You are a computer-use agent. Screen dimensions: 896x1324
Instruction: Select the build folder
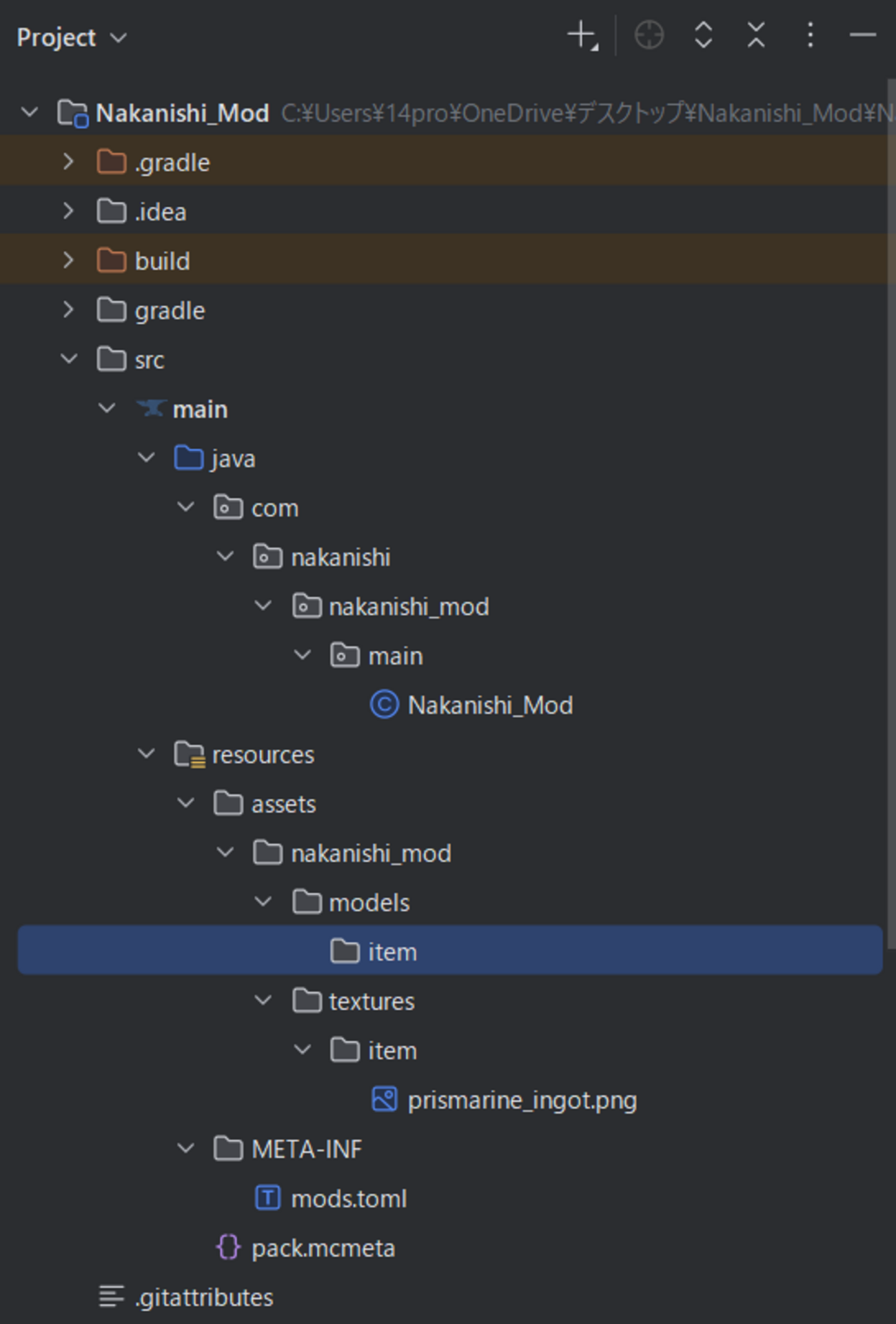[162, 261]
